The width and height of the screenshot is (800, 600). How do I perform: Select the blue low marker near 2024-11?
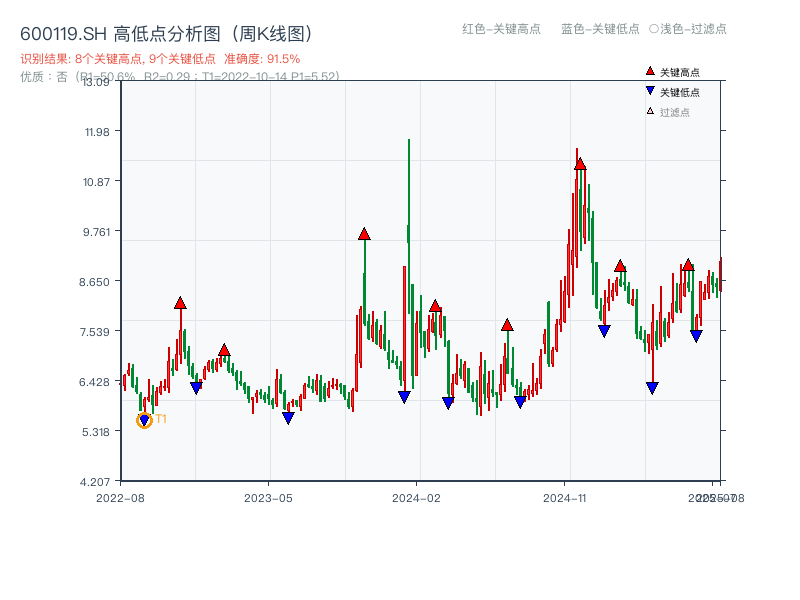coord(604,329)
